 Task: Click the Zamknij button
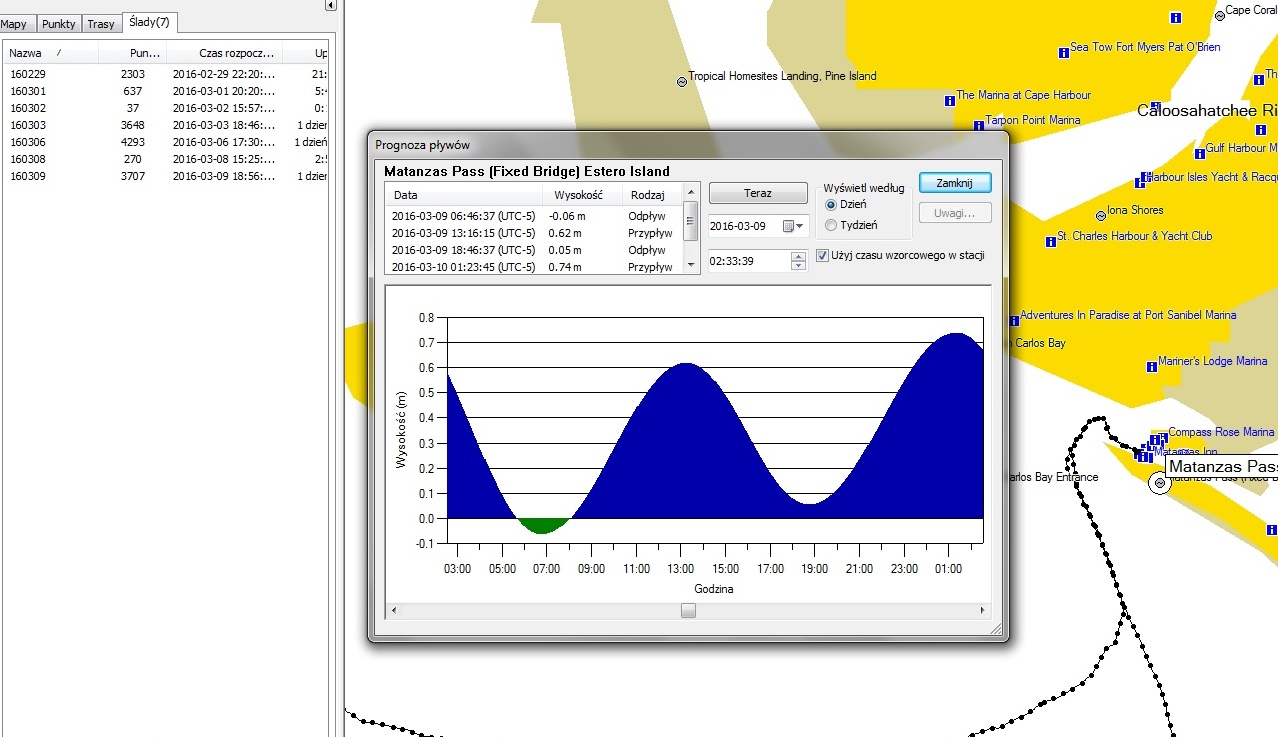(954, 184)
